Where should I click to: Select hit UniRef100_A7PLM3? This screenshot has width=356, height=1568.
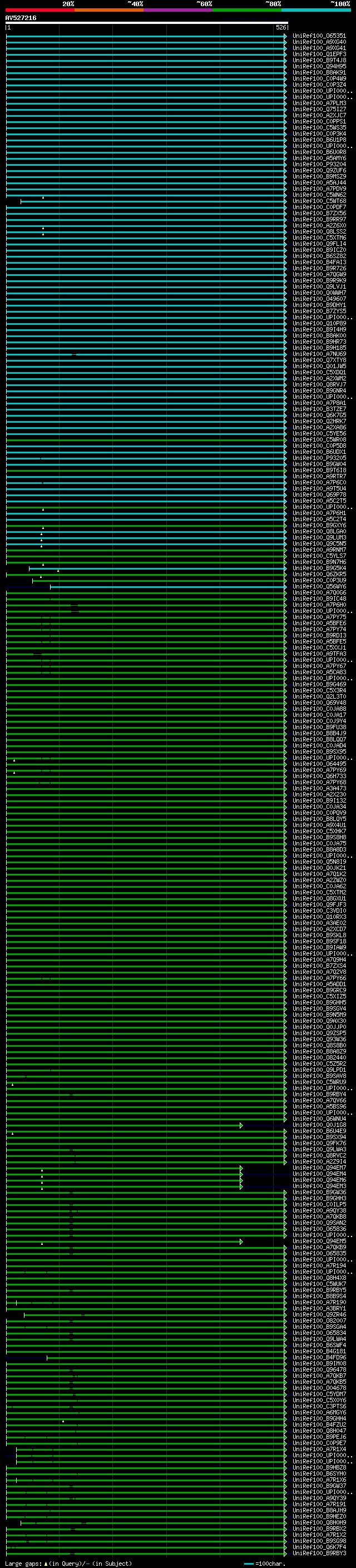tap(319, 103)
